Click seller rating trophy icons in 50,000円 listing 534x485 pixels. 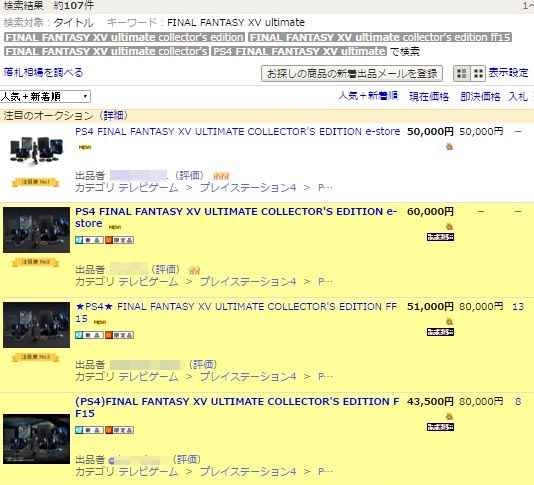click(x=221, y=176)
